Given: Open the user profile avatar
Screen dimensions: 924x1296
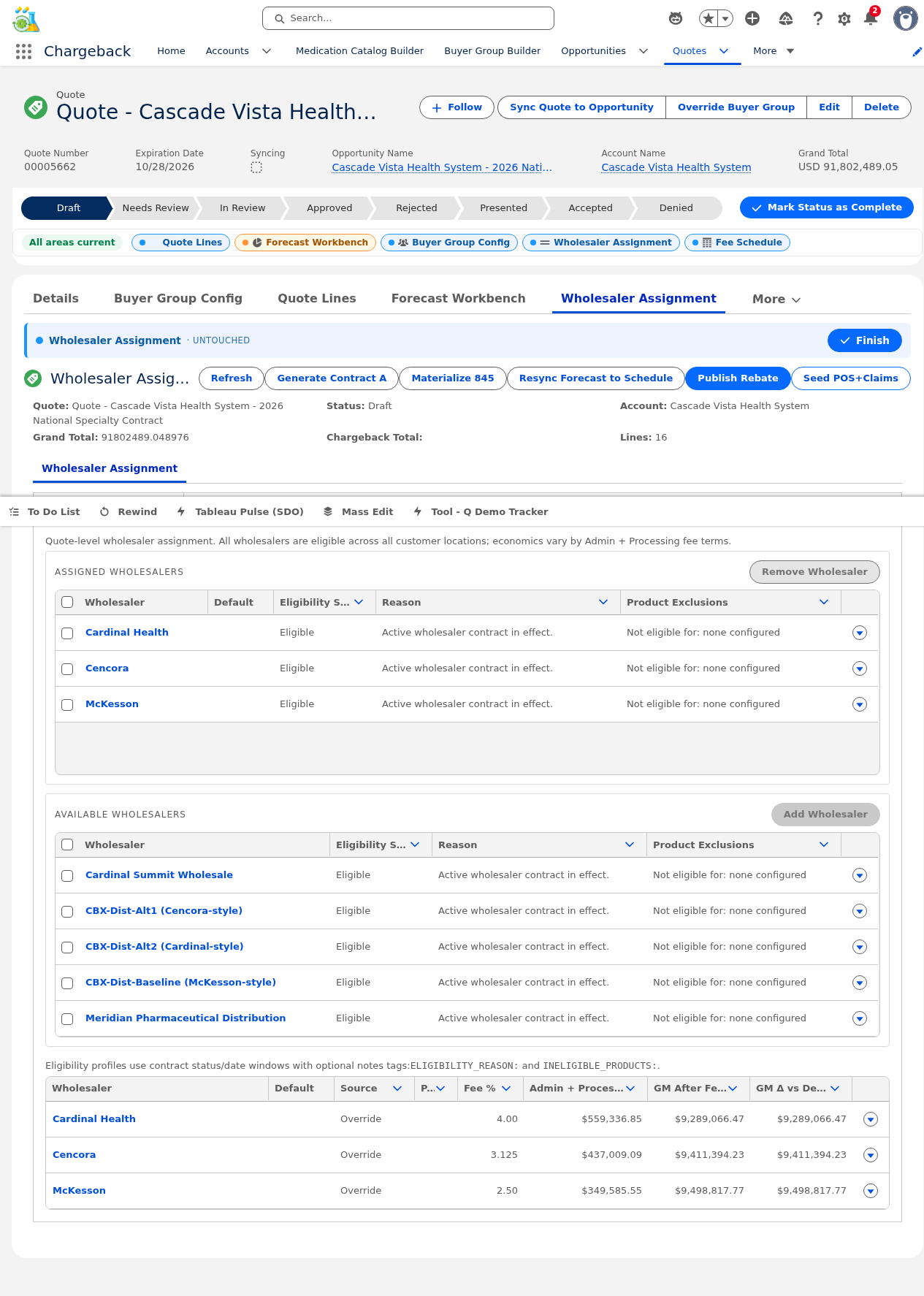Looking at the screenshot, I should pos(906,18).
